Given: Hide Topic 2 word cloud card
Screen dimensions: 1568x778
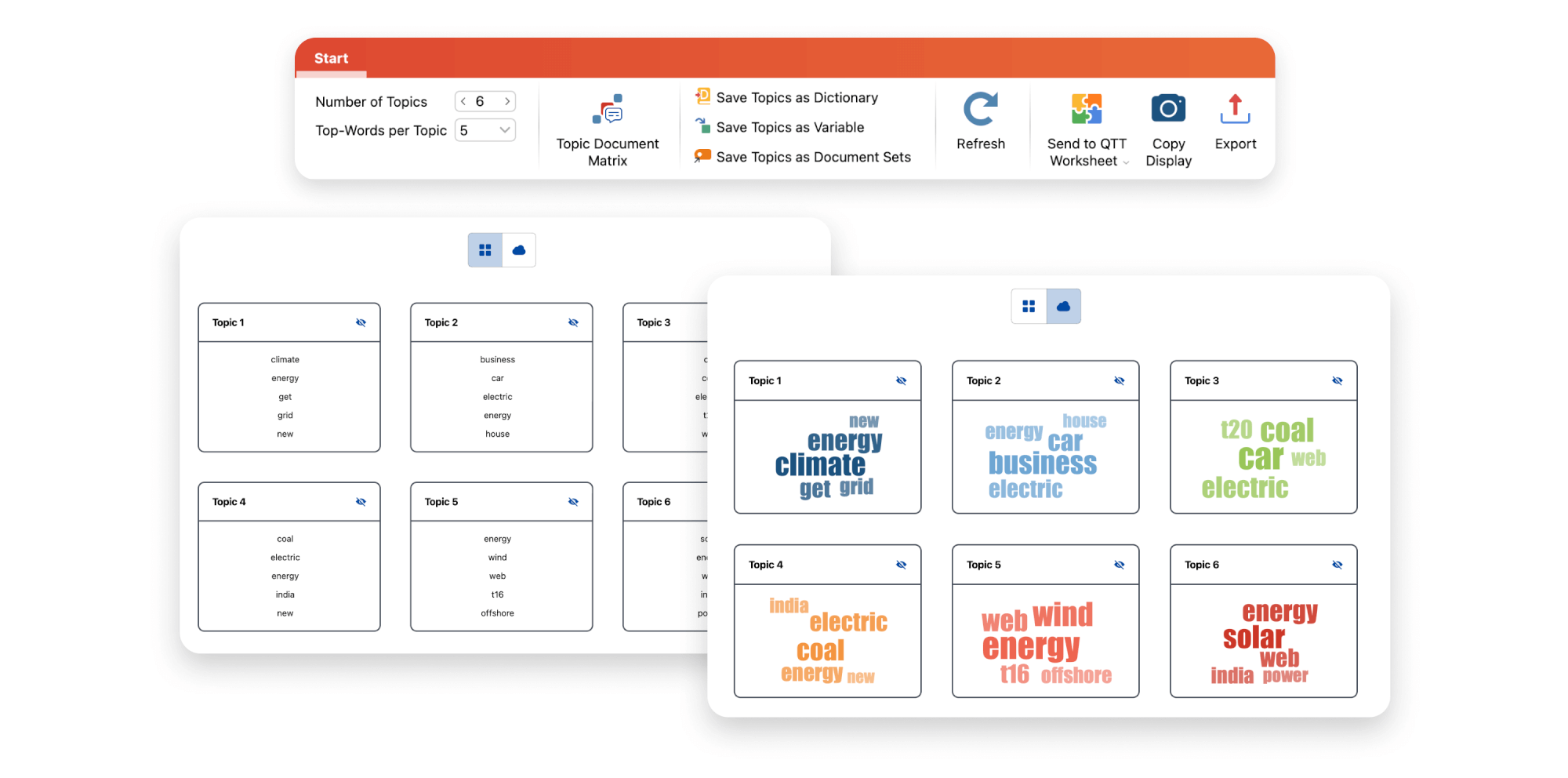Looking at the screenshot, I should coord(1119,381).
